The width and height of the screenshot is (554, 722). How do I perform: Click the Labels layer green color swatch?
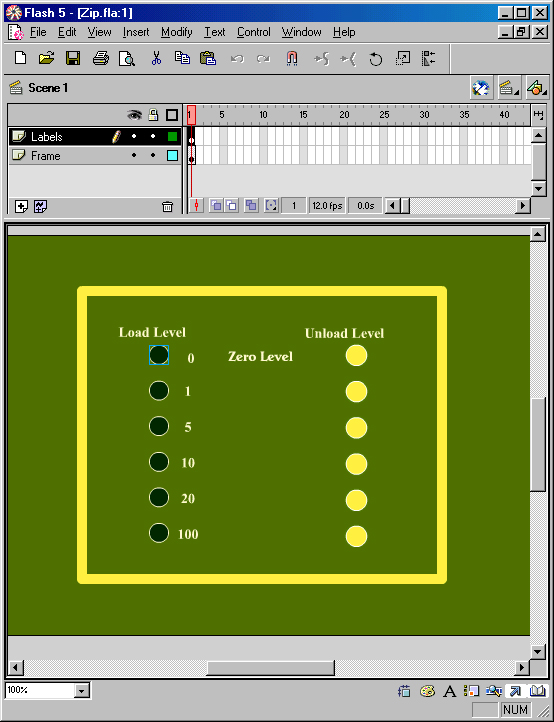pyautogui.click(x=173, y=136)
